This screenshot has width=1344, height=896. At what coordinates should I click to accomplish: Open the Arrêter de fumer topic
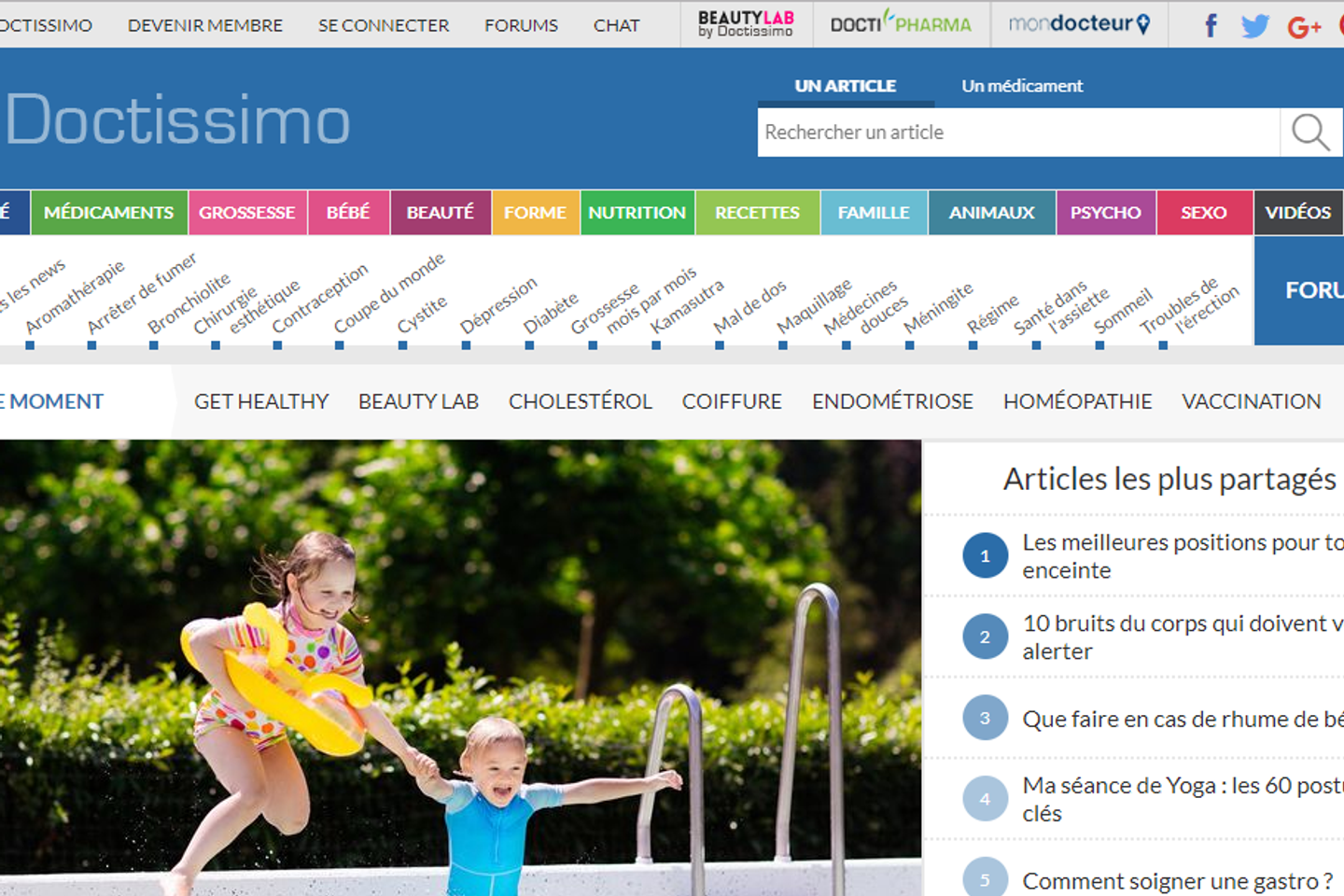tap(142, 294)
